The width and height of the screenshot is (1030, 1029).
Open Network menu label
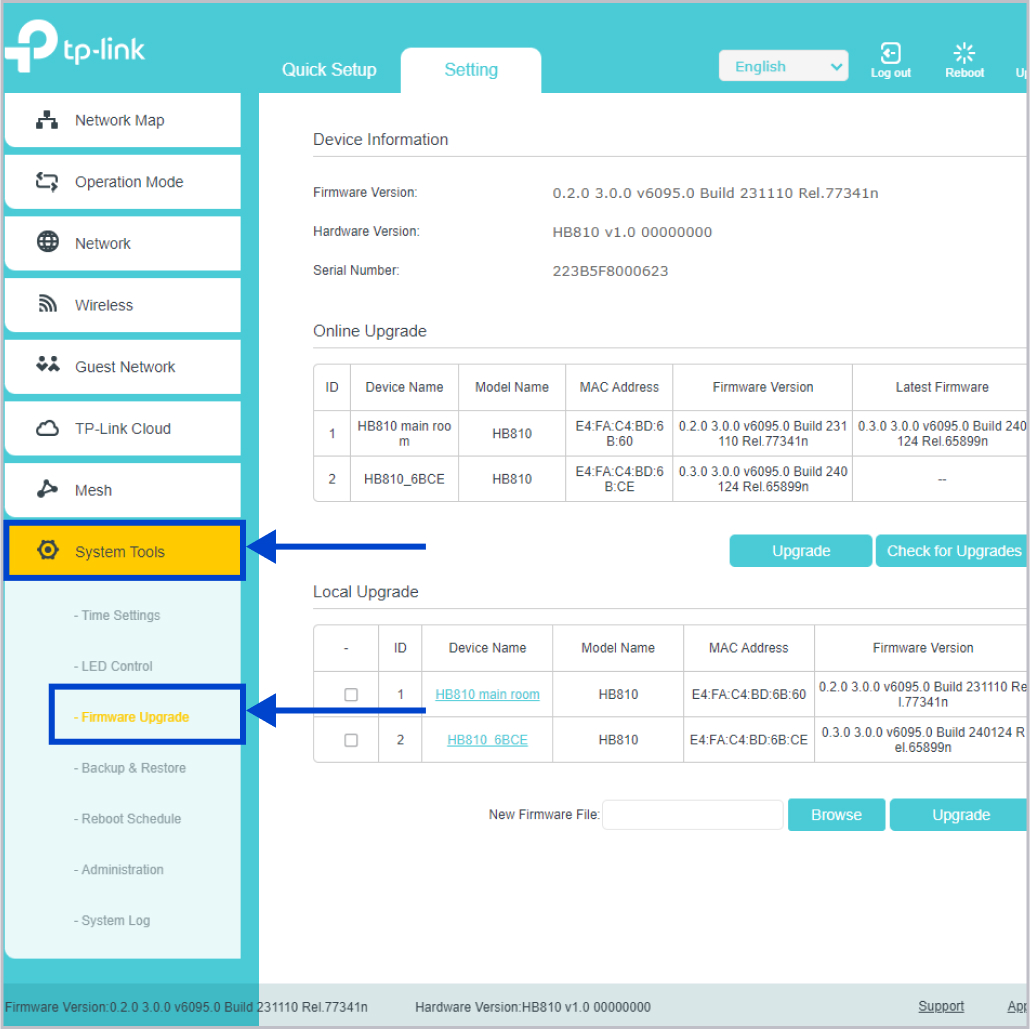tap(102, 244)
